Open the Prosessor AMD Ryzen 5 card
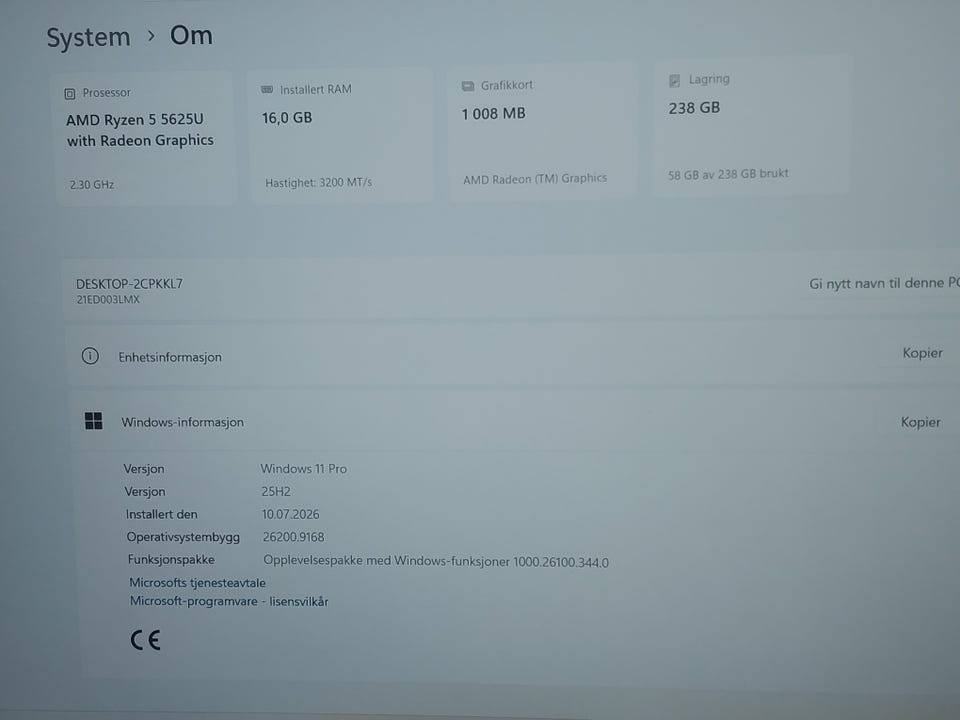 146,138
